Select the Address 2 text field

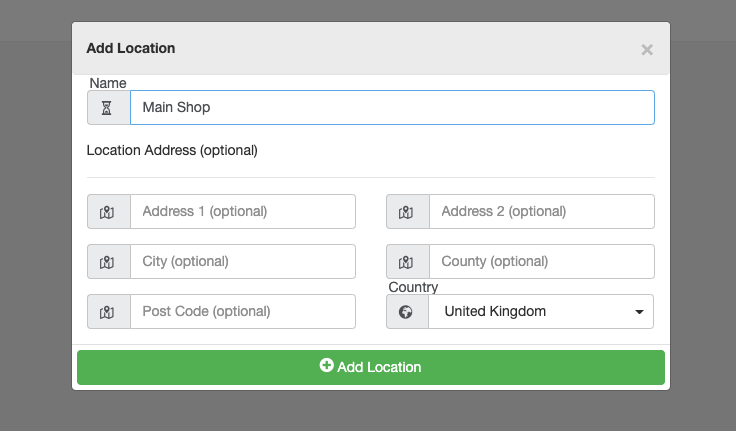[541, 212]
